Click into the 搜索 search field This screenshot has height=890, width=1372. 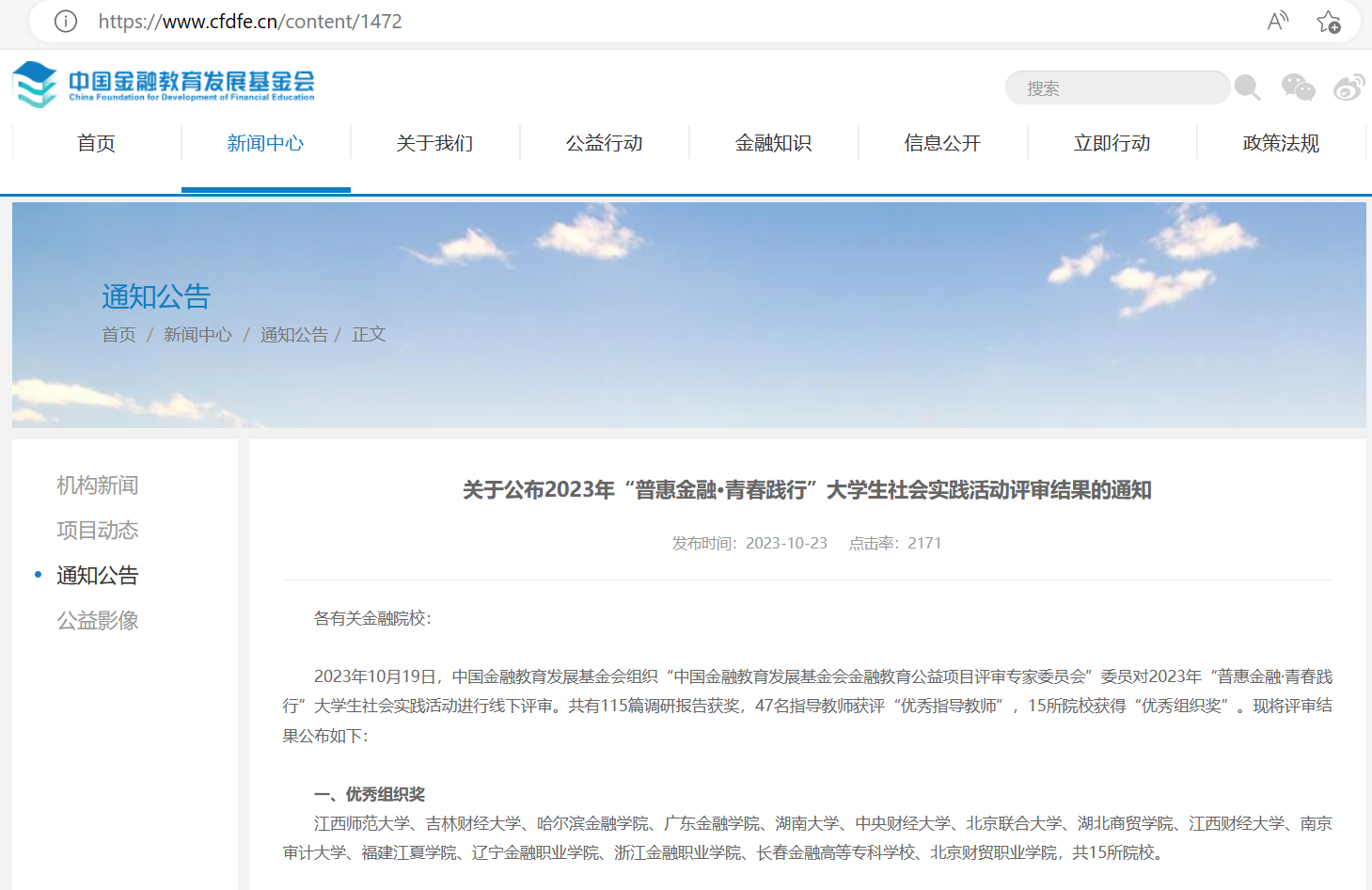pos(1117,87)
